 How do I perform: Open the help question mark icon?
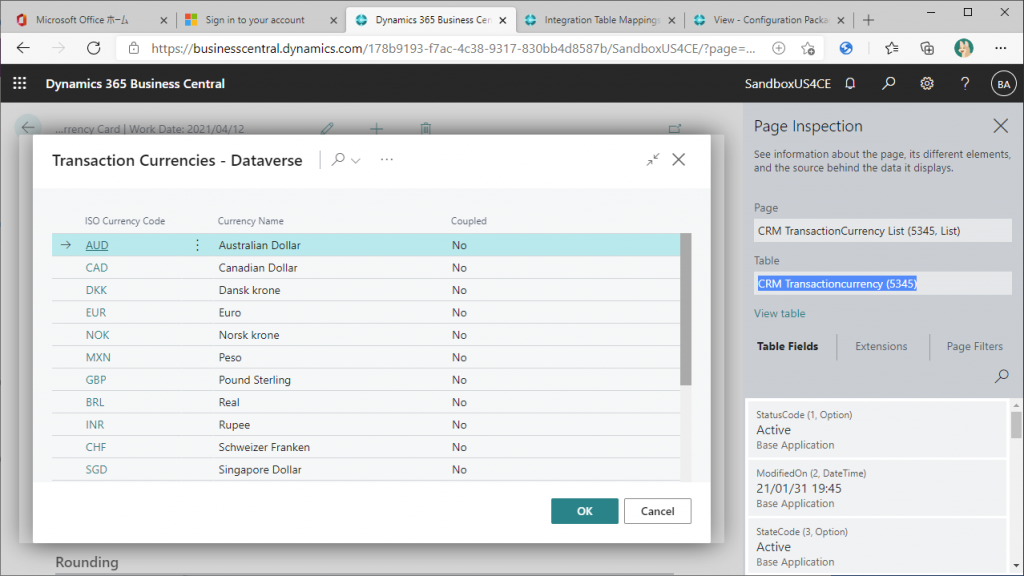coord(965,84)
